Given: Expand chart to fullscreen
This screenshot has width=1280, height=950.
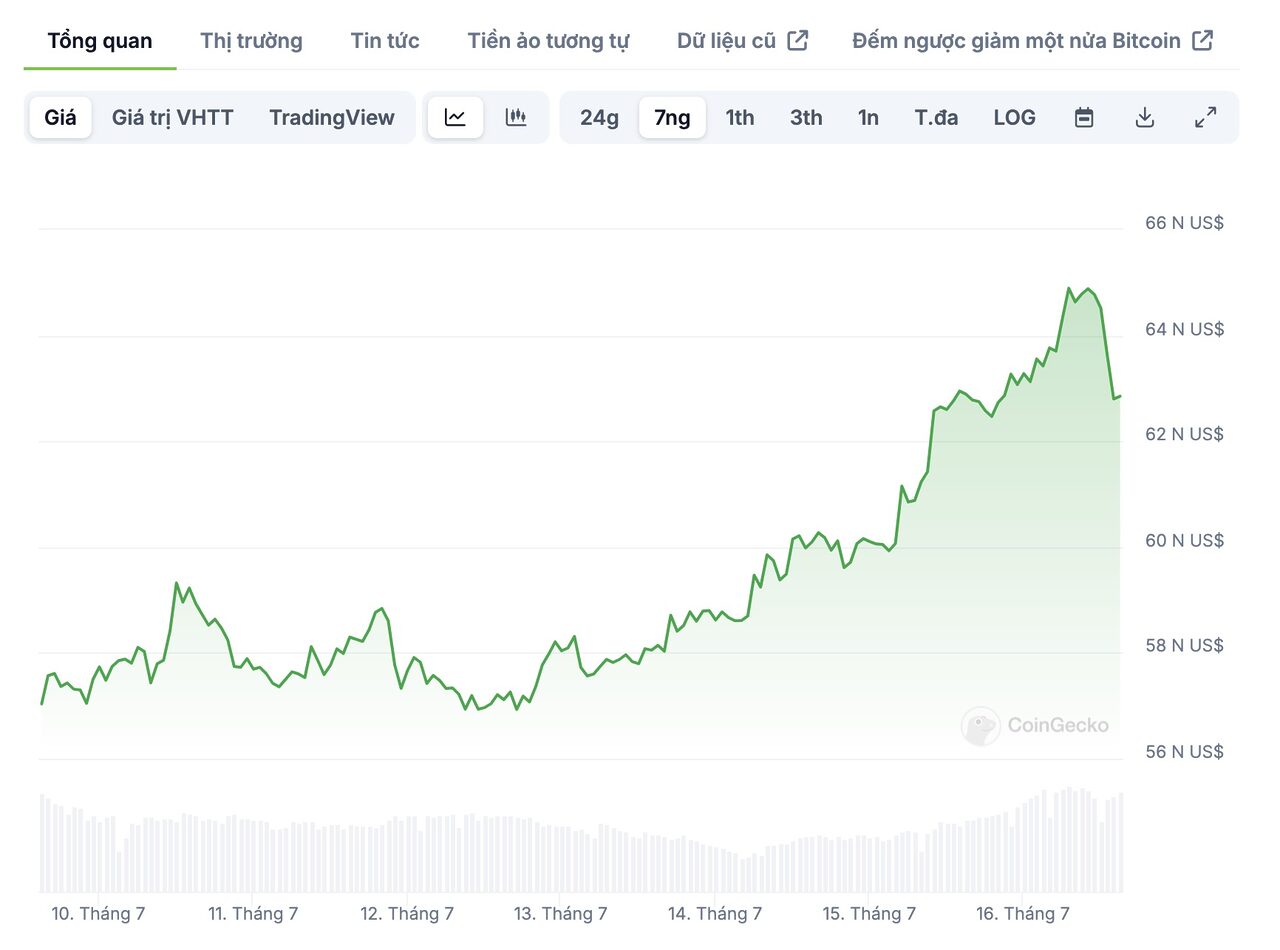Looking at the screenshot, I should pyautogui.click(x=1206, y=117).
